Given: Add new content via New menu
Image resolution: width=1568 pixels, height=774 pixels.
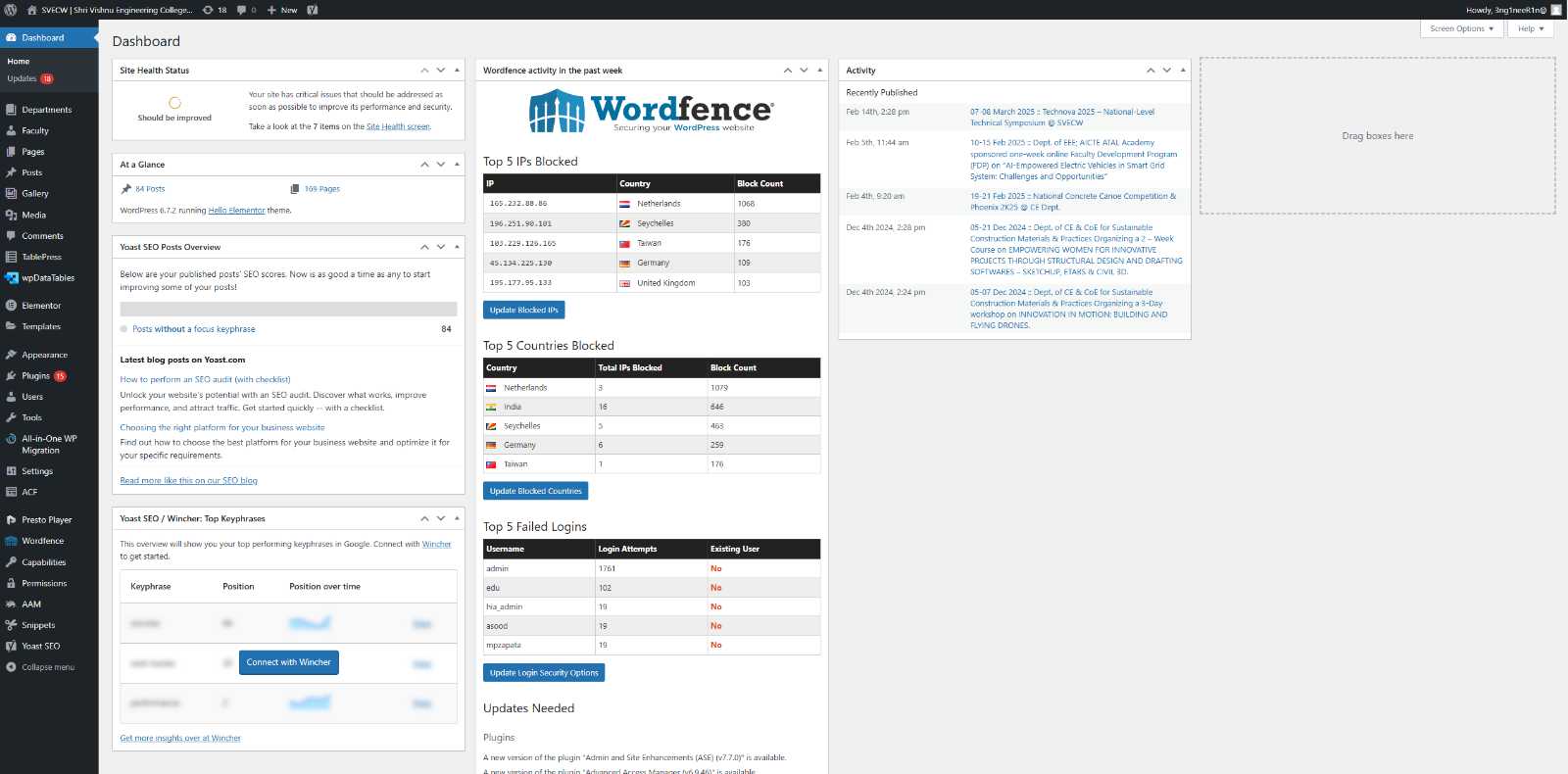Looking at the screenshot, I should click(282, 10).
